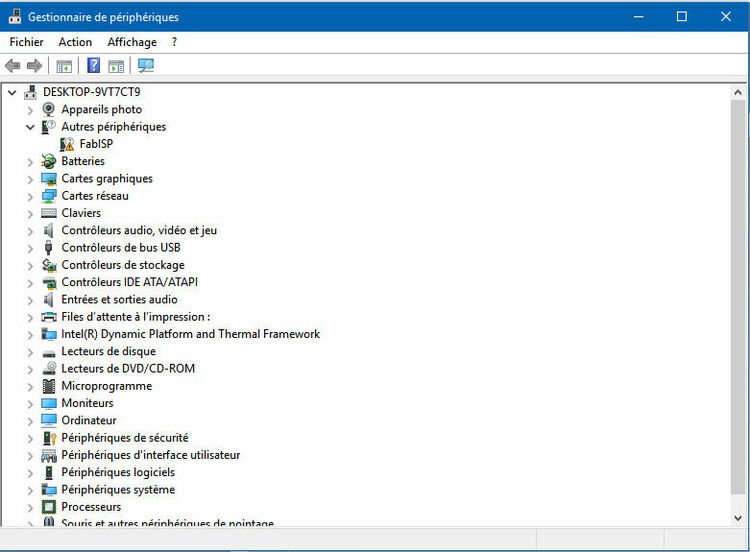This screenshot has width=750, height=552.
Task: Click the scrollbar down arrow
Action: [x=738, y=518]
